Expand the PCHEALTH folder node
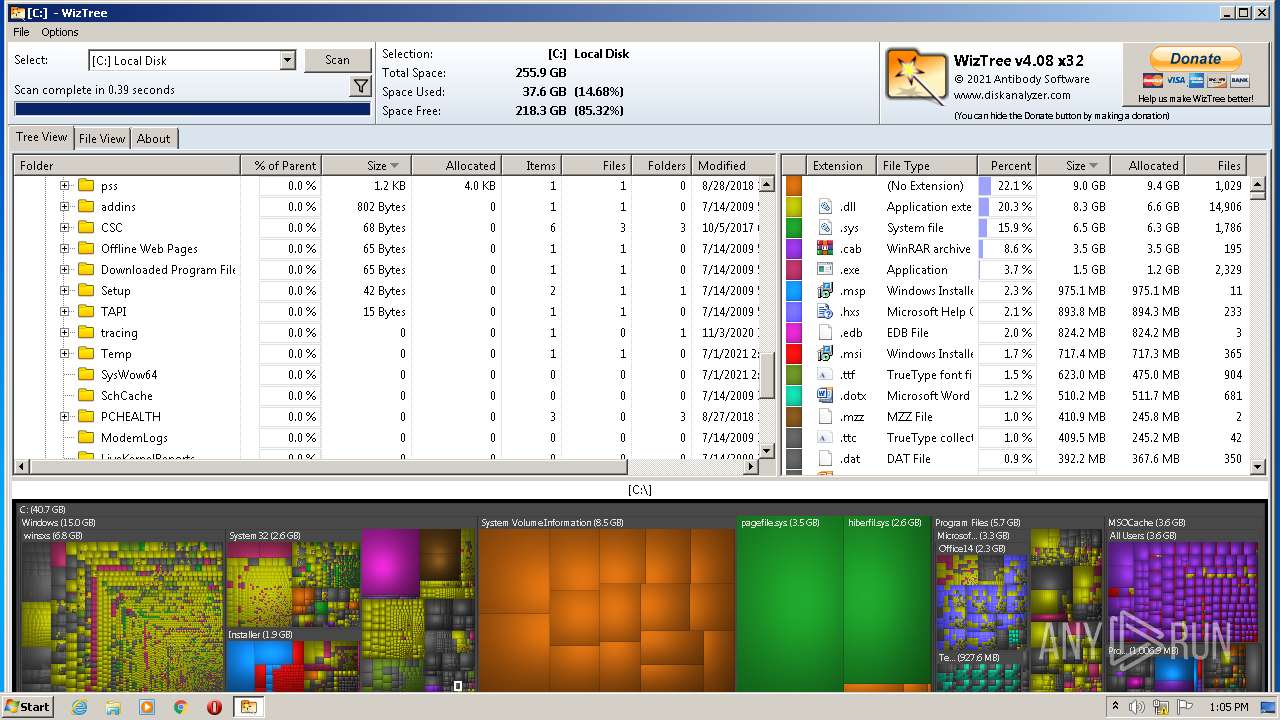The image size is (1280, 720). tap(65, 416)
